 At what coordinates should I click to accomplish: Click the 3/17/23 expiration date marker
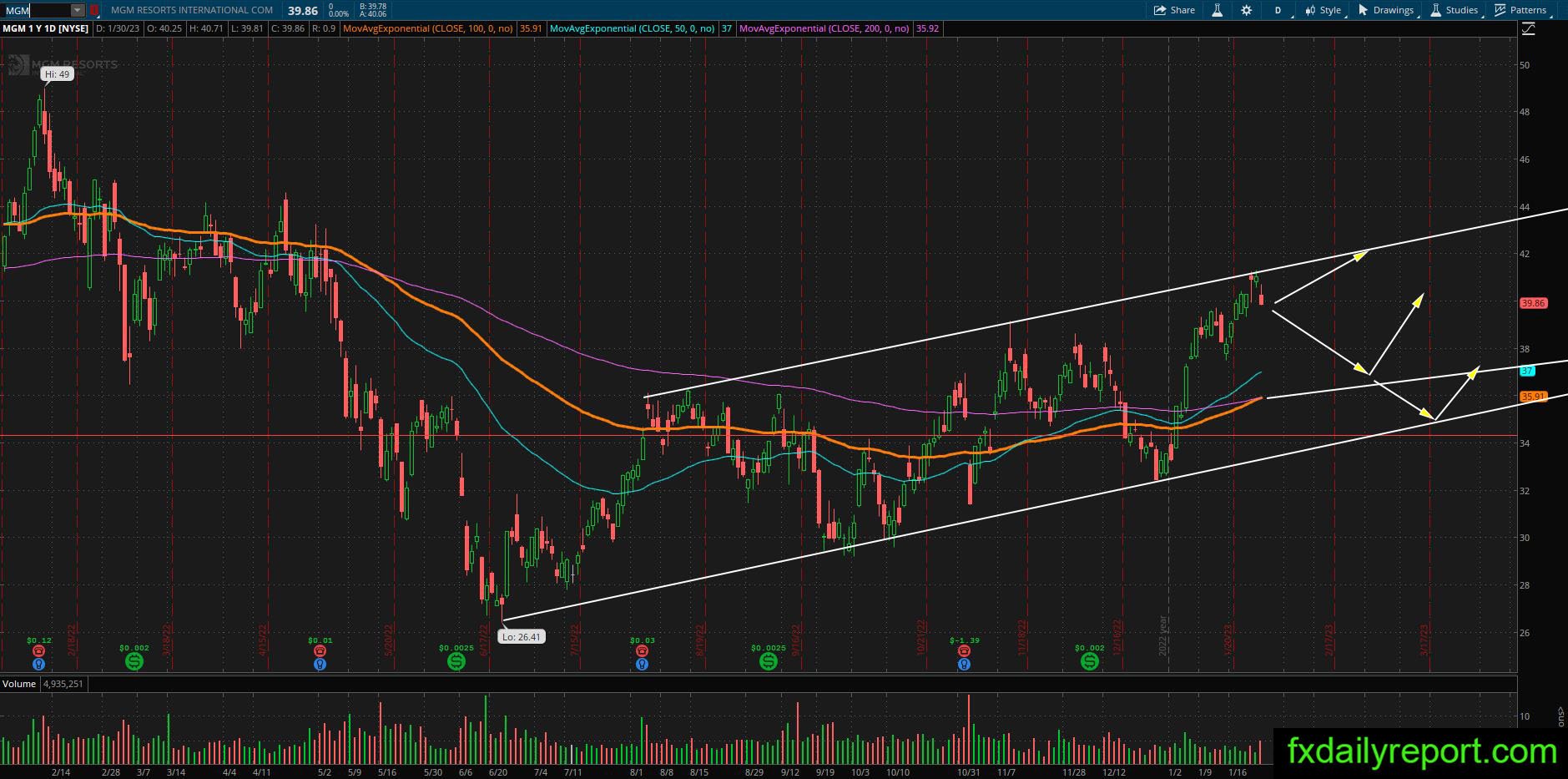tap(1426, 640)
